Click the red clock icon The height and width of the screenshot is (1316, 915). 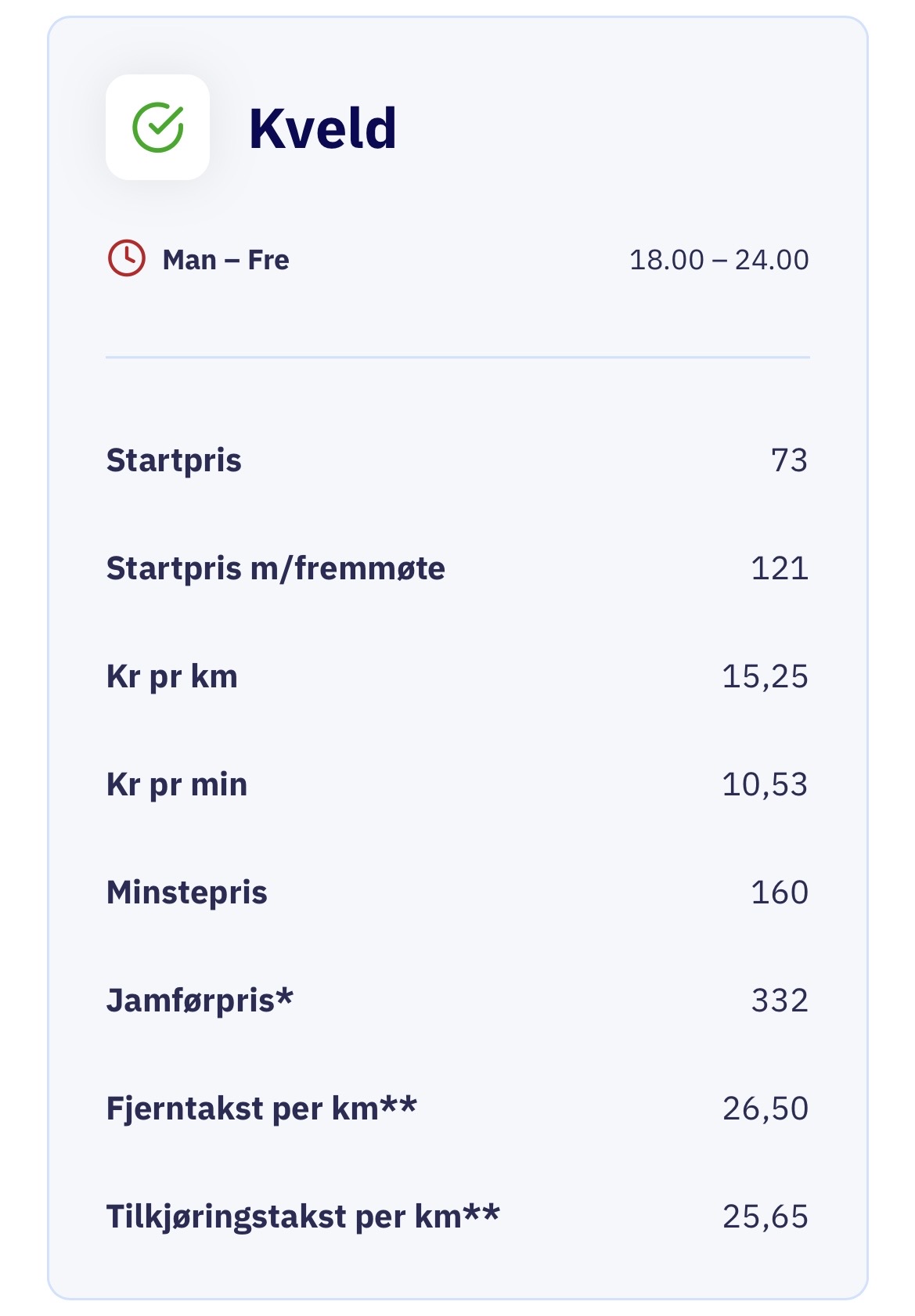[126, 258]
